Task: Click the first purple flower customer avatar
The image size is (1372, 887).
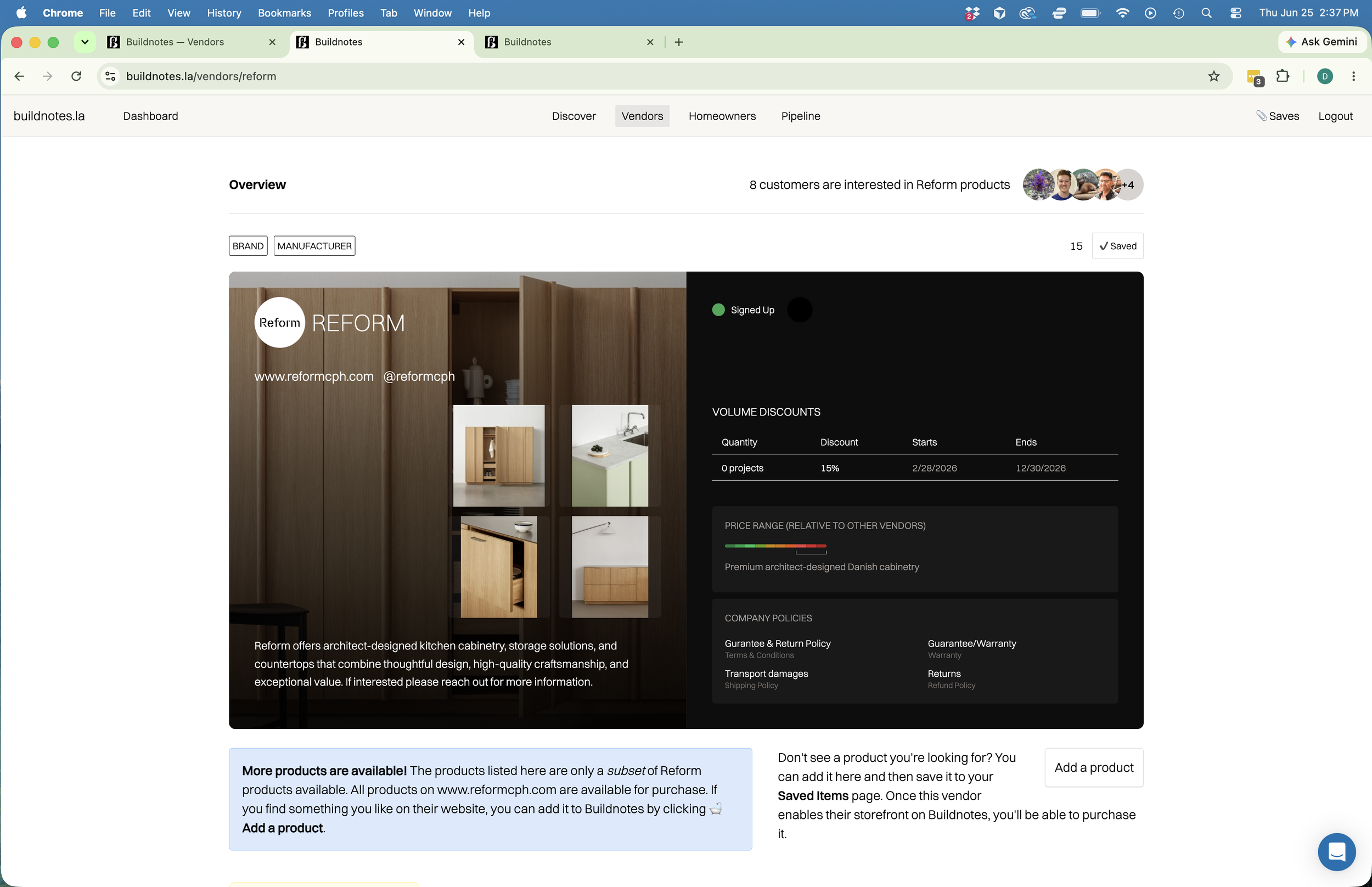Action: (1038, 185)
